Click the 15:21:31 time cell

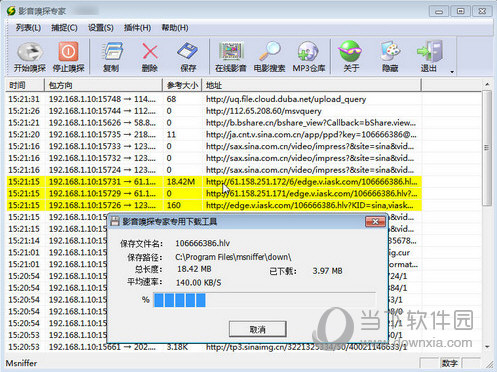(24, 99)
